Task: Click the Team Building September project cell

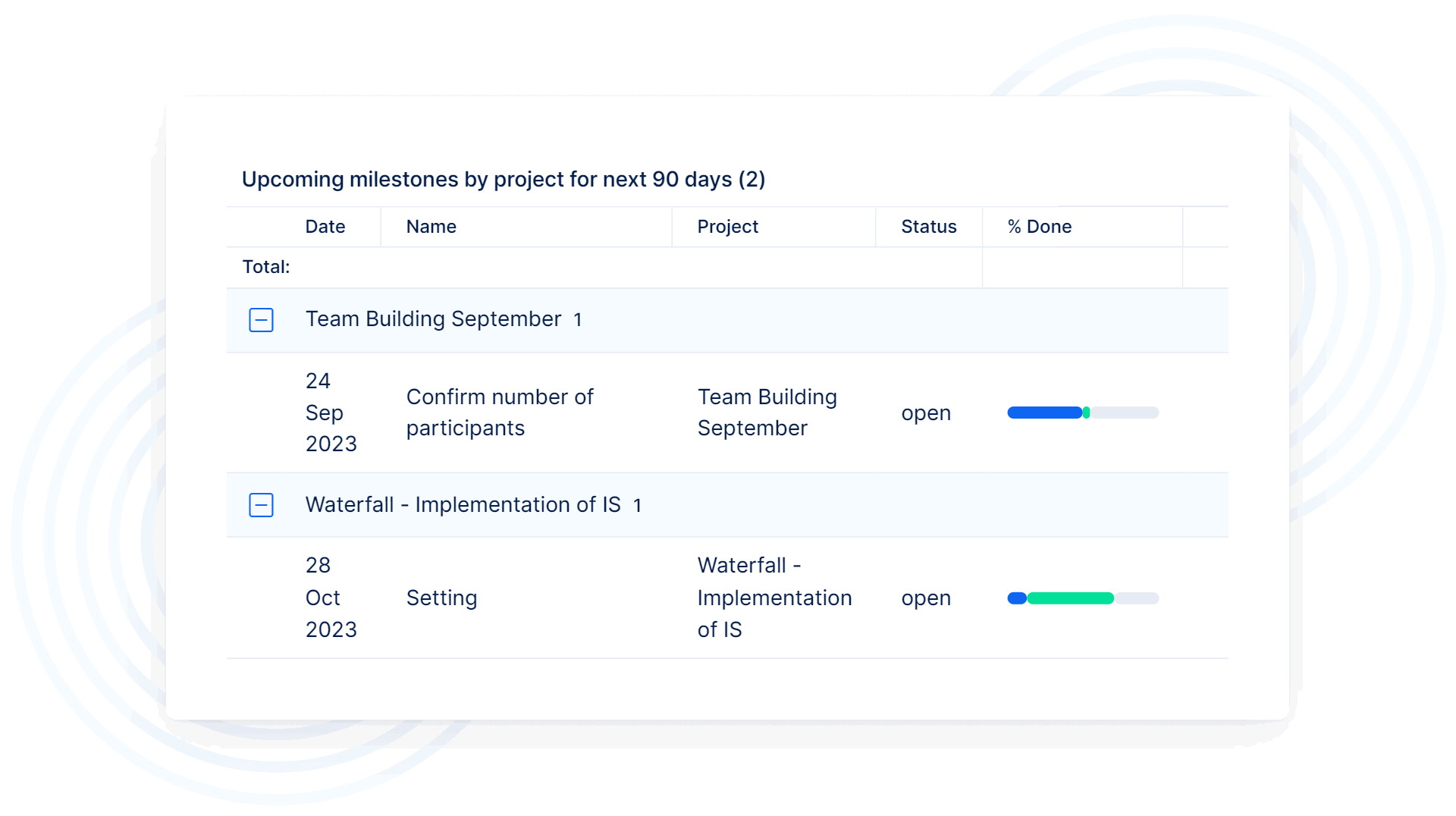Action: click(x=767, y=413)
